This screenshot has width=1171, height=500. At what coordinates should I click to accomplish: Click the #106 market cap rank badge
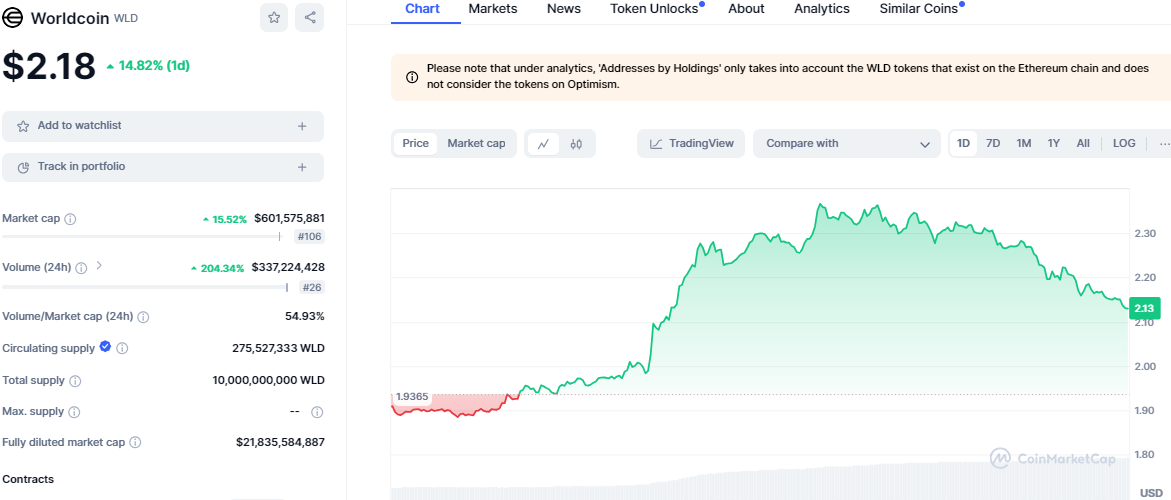(x=309, y=237)
